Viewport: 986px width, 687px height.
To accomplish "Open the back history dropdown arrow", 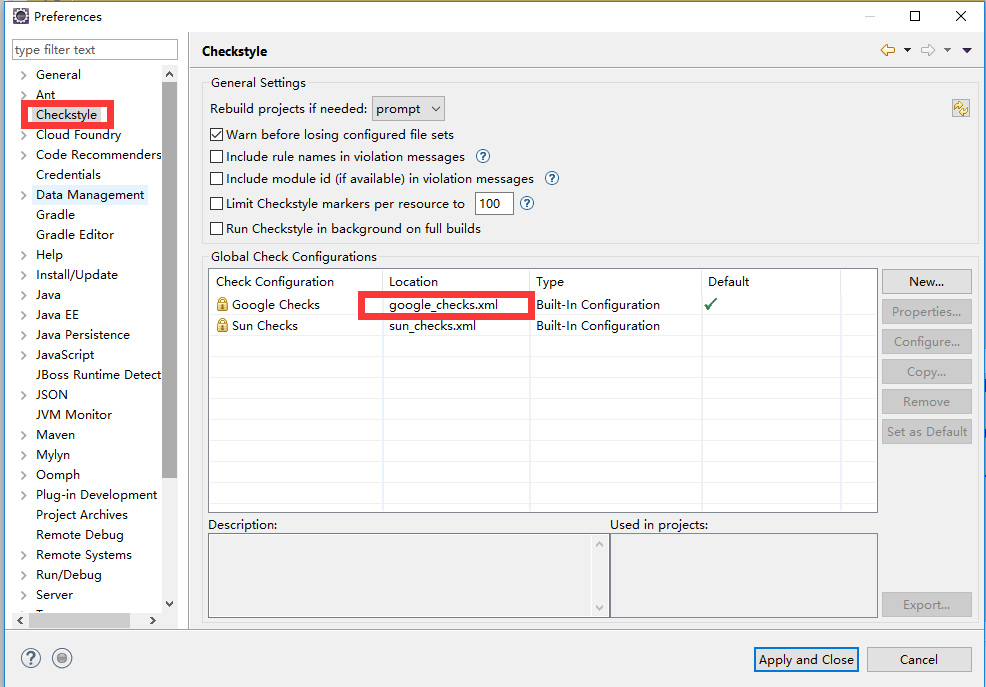I will [907, 50].
